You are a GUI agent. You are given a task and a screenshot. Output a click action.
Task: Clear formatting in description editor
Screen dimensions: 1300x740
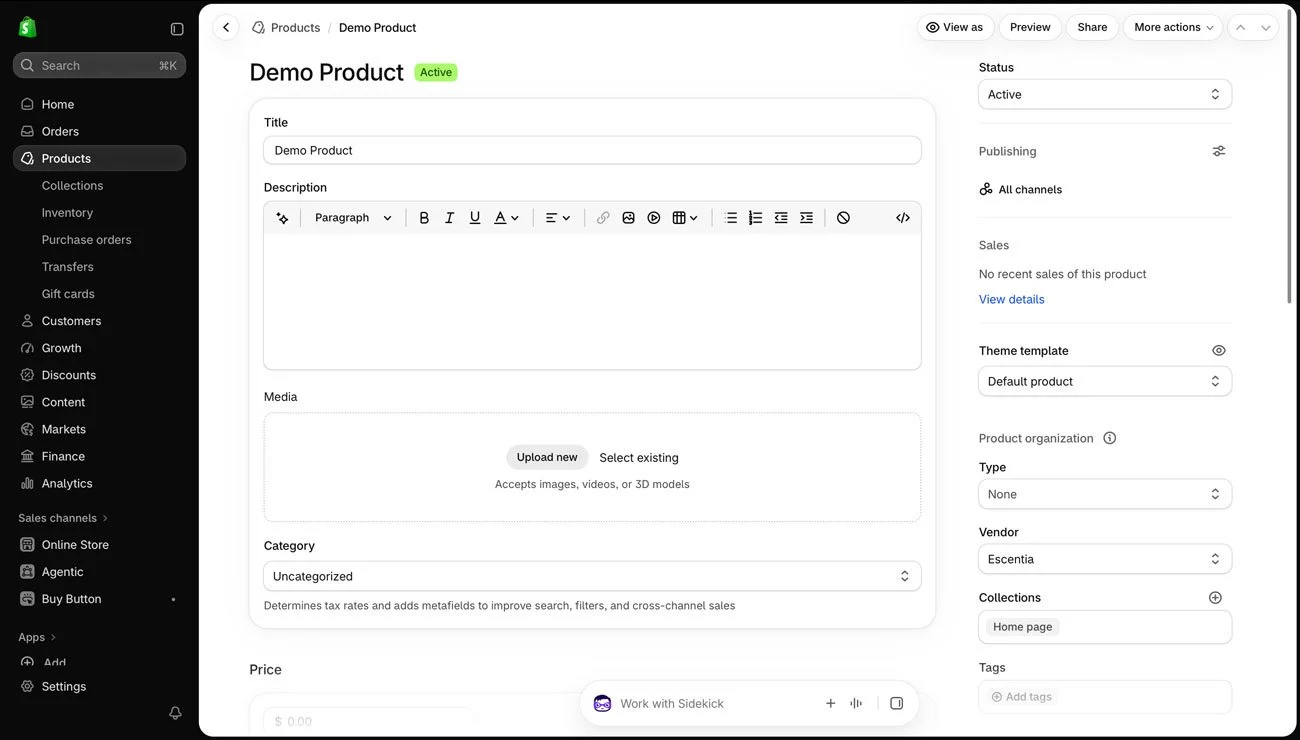pyautogui.click(x=843, y=218)
